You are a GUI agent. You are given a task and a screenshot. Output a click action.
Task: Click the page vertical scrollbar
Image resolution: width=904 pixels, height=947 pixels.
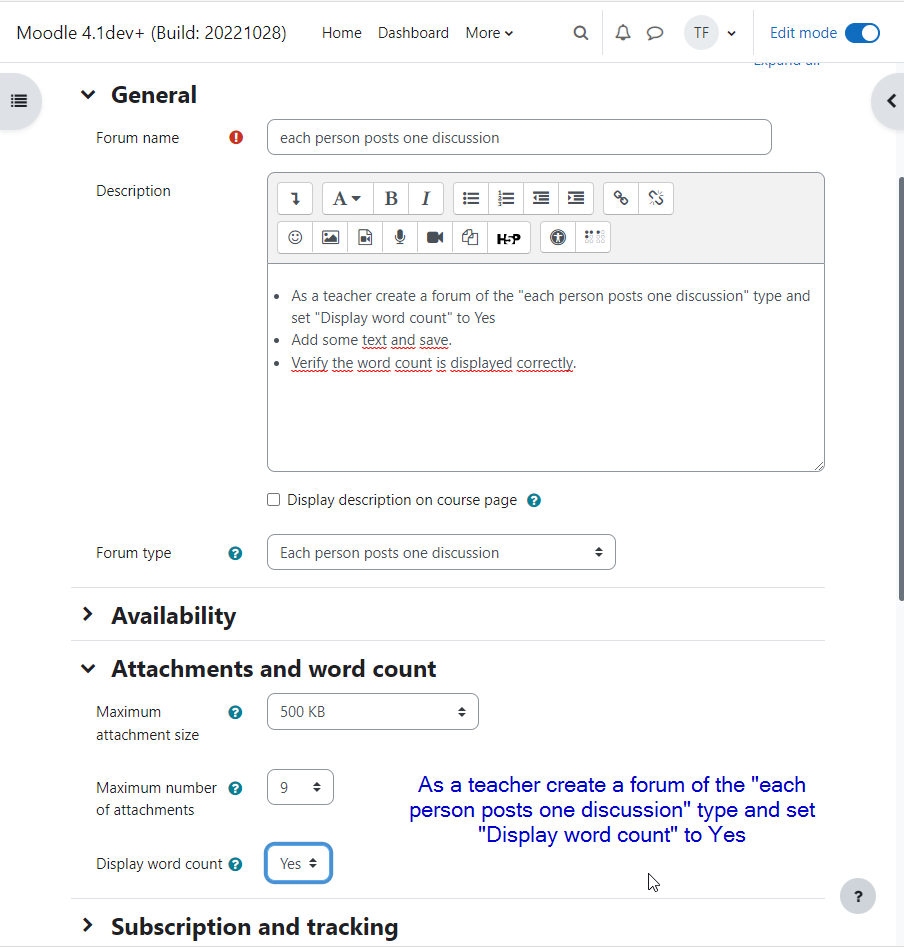click(900, 388)
